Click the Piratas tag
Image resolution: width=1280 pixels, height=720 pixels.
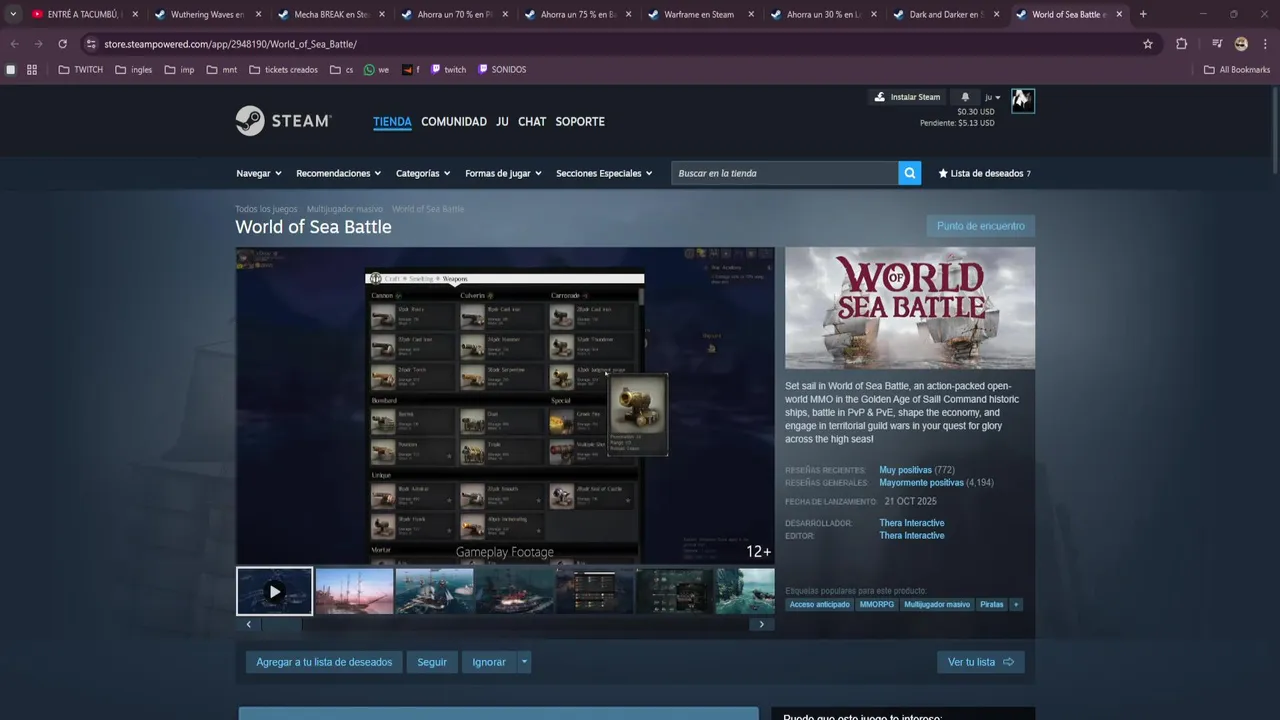[991, 604]
